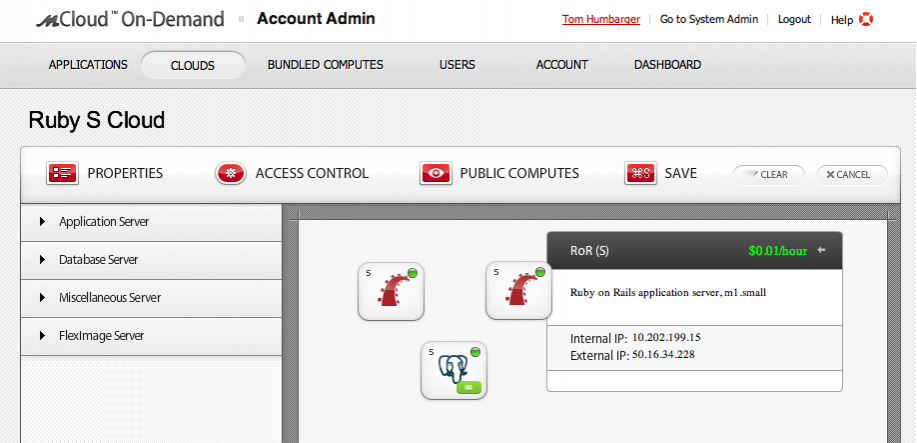Open the Applications tab

[88, 65]
